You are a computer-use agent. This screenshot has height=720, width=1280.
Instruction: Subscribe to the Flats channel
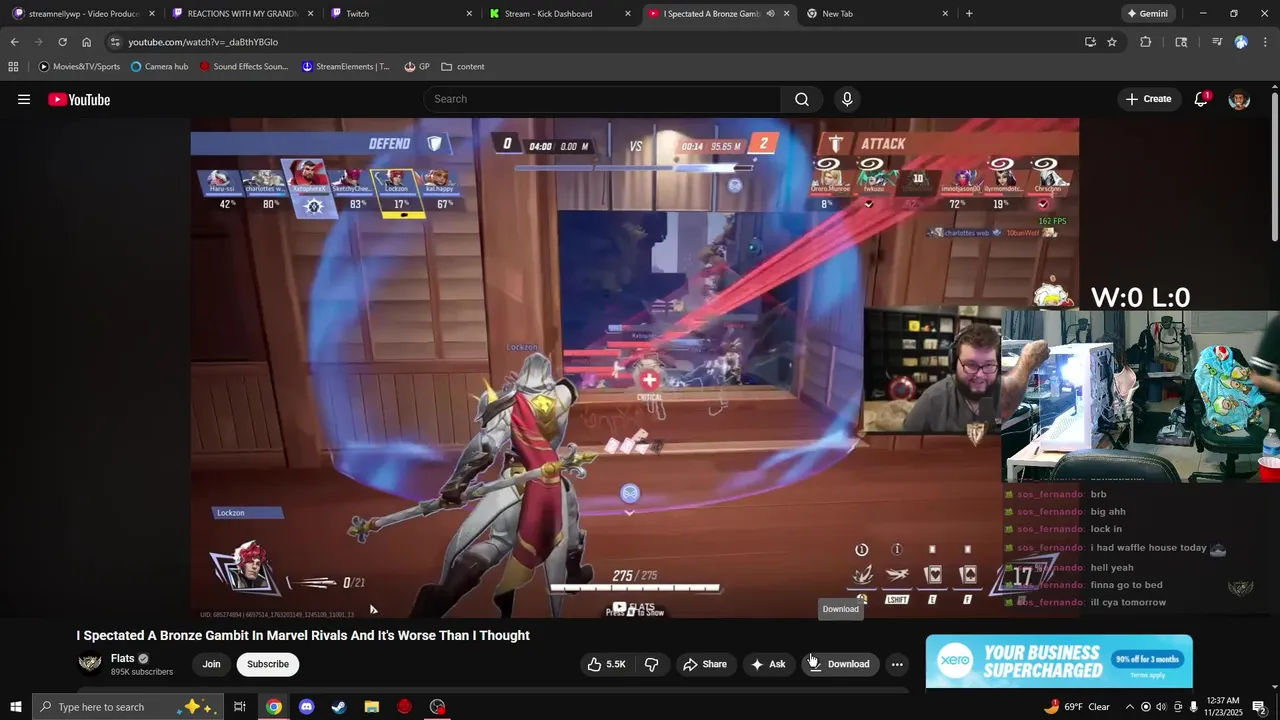coord(268,664)
